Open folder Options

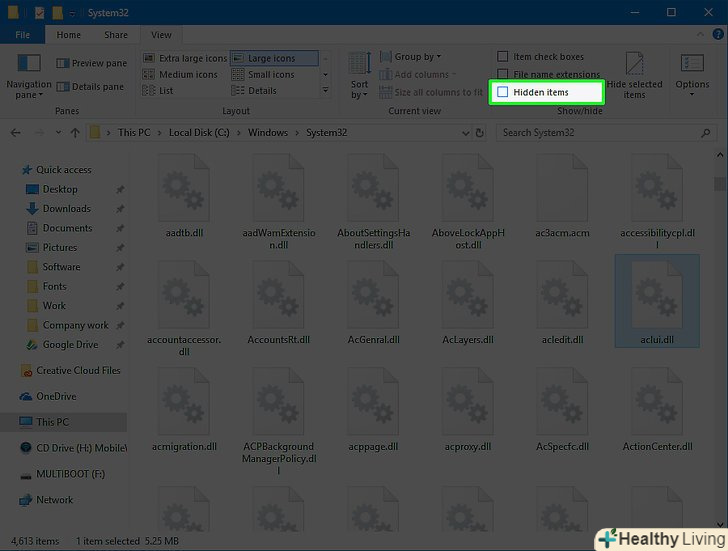692,76
